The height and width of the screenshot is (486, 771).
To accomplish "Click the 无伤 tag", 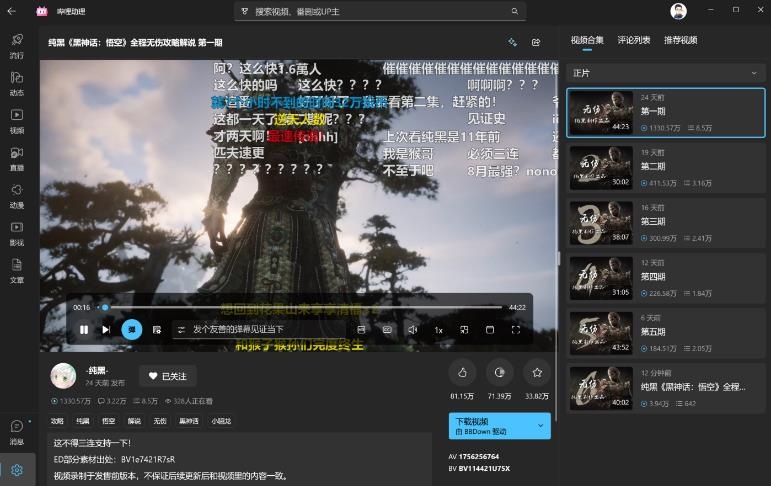I will tap(160, 421).
